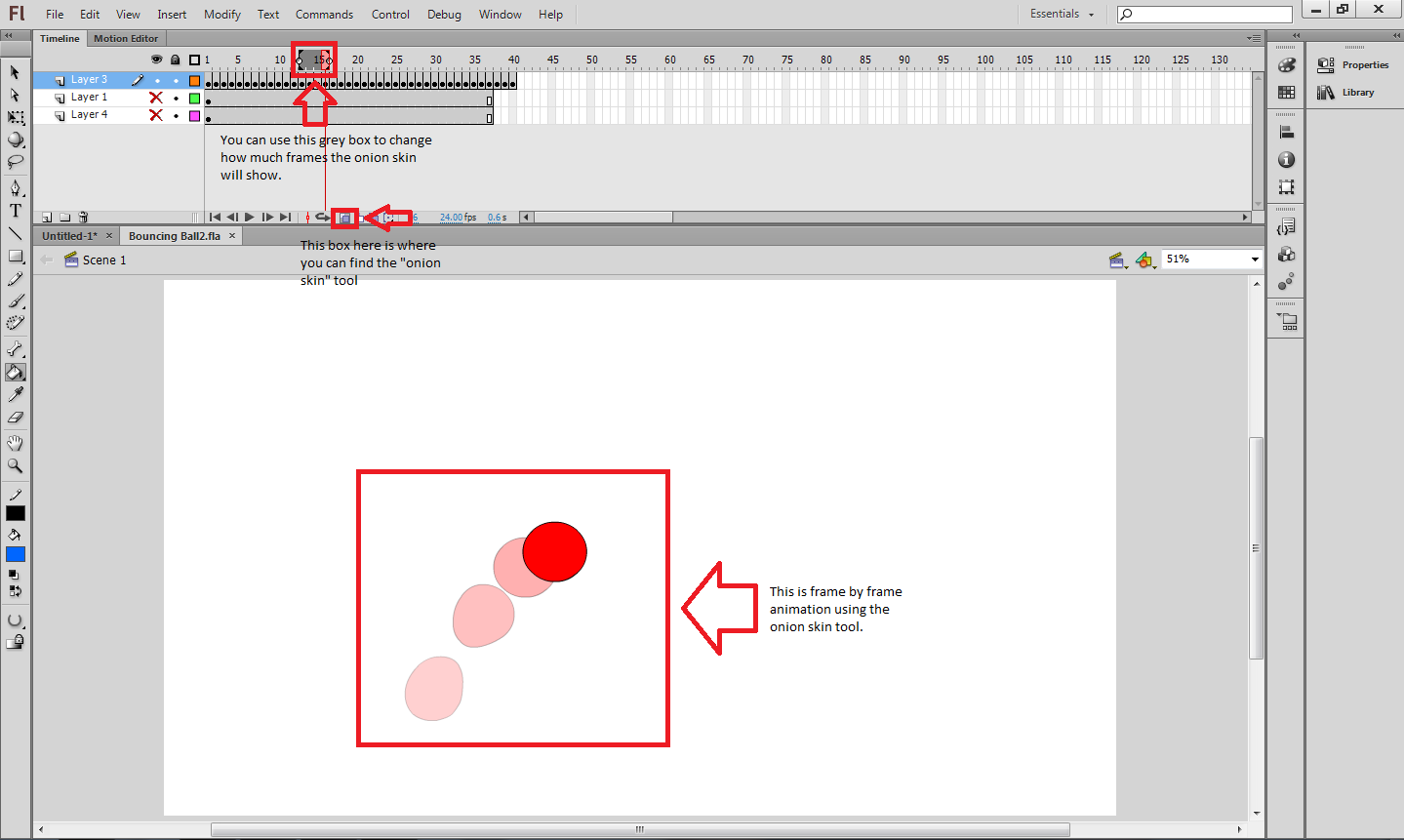
Task: Select the Selection tool
Action: tap(15, 72)
